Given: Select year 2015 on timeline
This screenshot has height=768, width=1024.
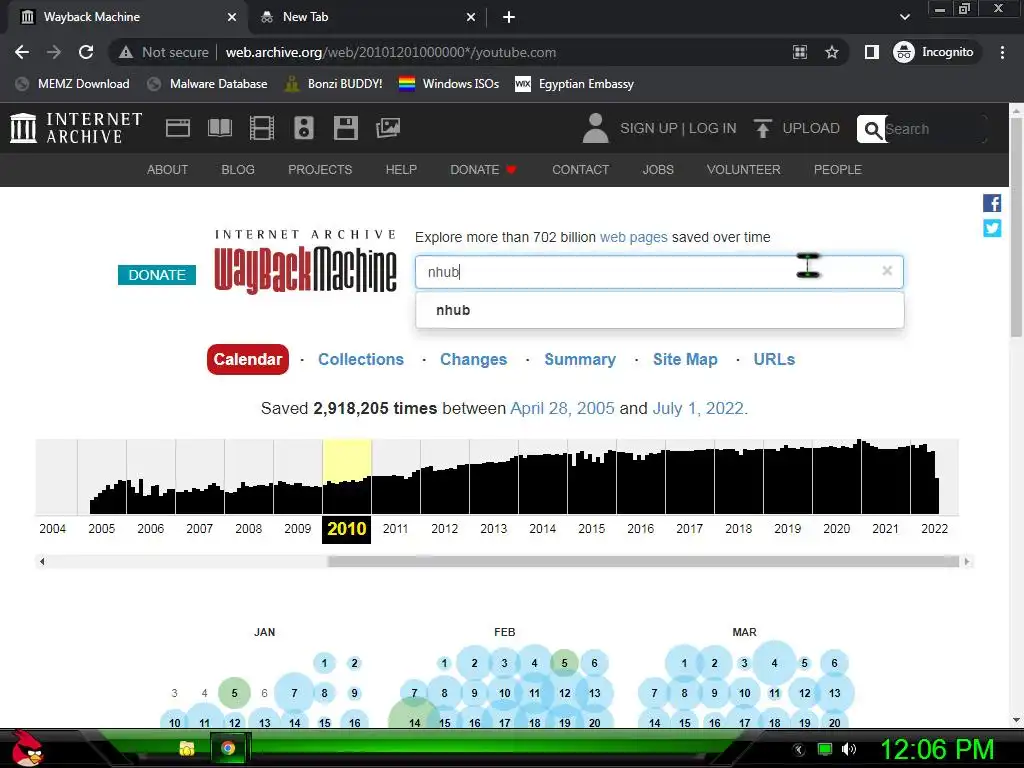Looking at the screenshot, I should [592, 528].
